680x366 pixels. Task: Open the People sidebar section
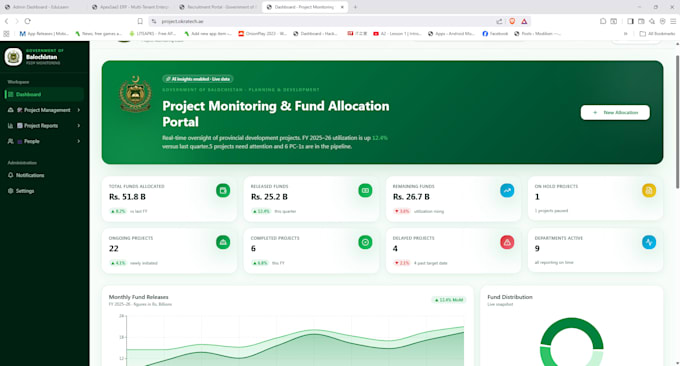[44, 141]
